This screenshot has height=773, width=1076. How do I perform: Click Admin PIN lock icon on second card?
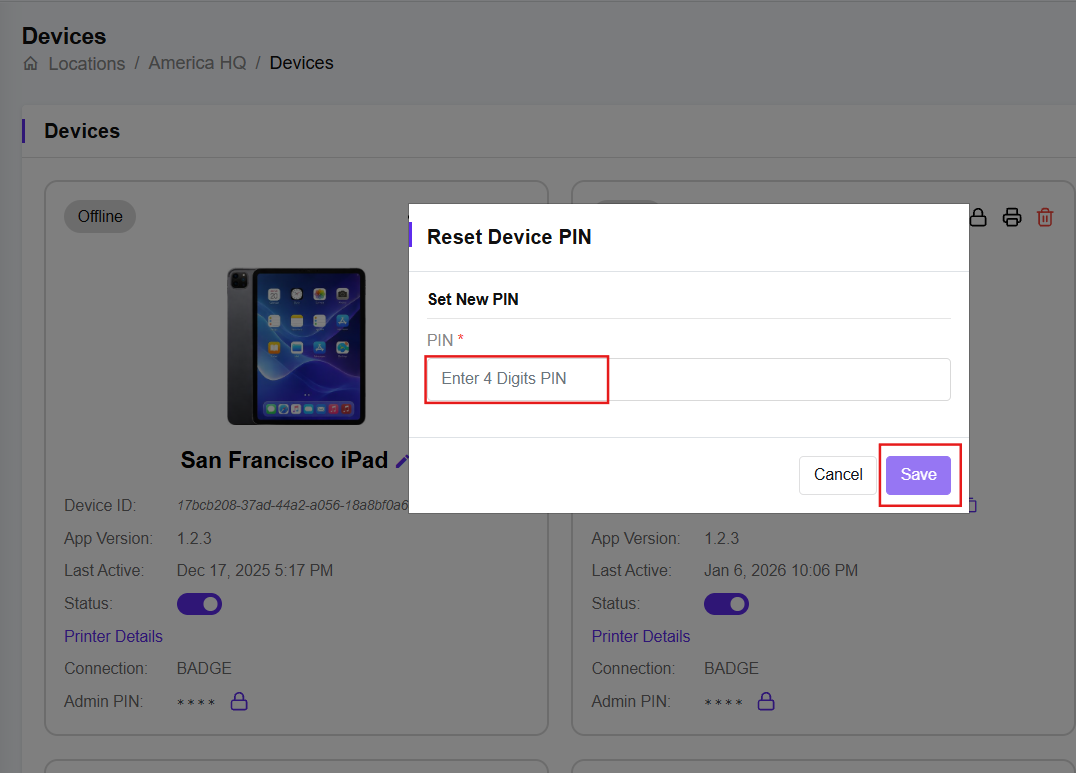(766, 701)
